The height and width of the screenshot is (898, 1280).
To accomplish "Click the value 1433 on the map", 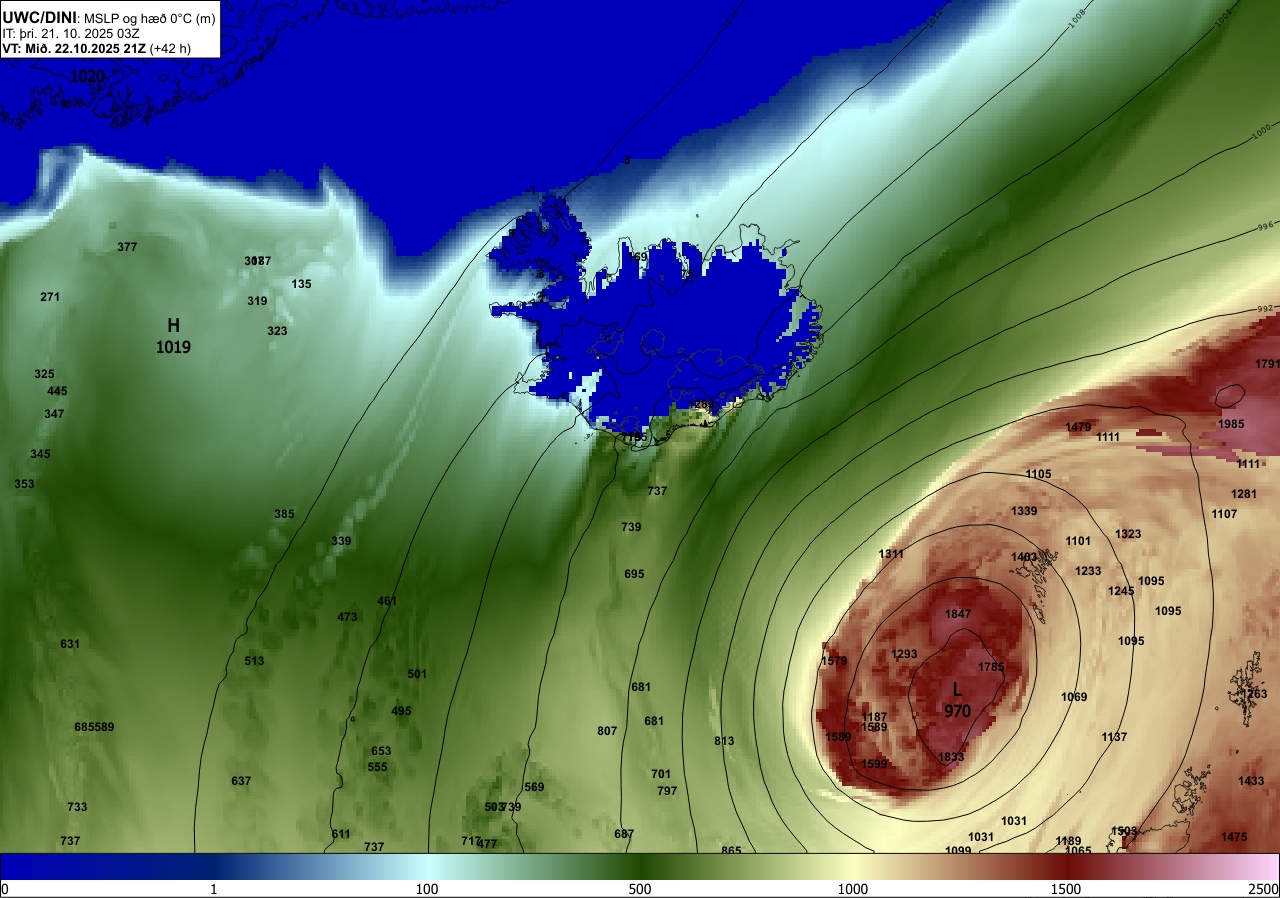I will (x=1251, y=781).
